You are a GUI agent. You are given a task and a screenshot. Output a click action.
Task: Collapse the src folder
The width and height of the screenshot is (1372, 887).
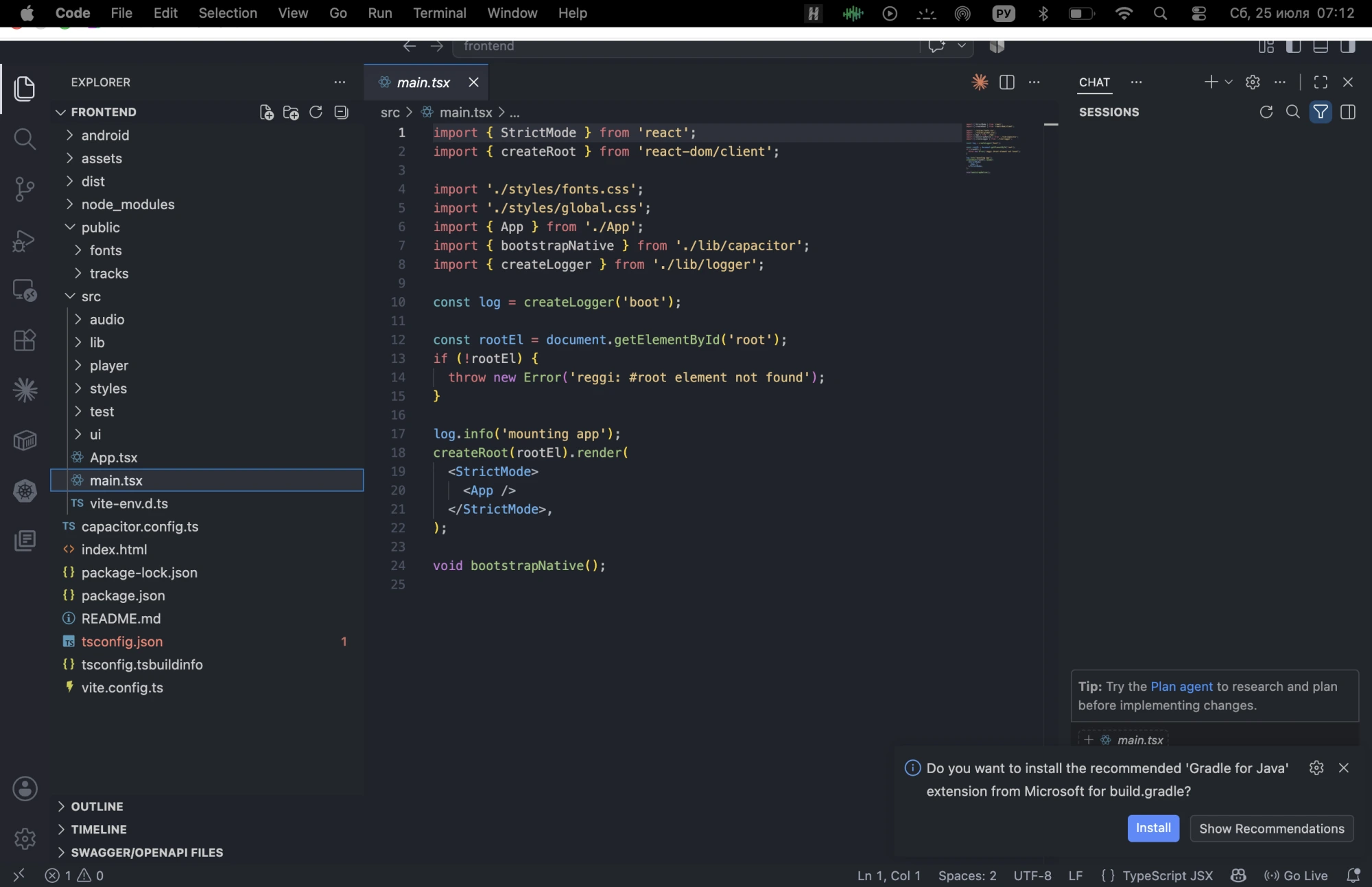[91, 297]
